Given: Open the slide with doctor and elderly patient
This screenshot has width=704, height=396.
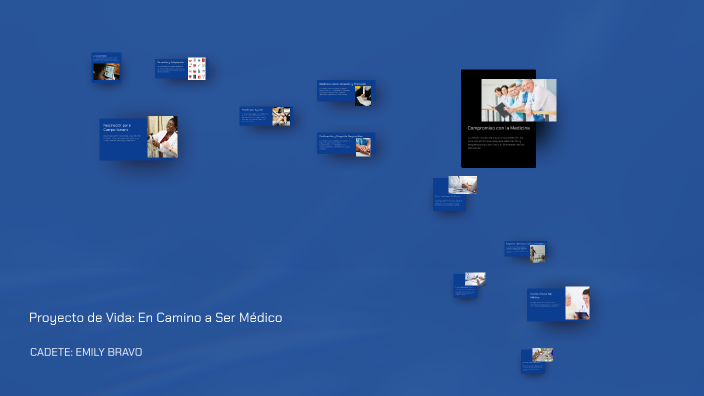Looking at the screenshot, I should (x=558, y=304).
